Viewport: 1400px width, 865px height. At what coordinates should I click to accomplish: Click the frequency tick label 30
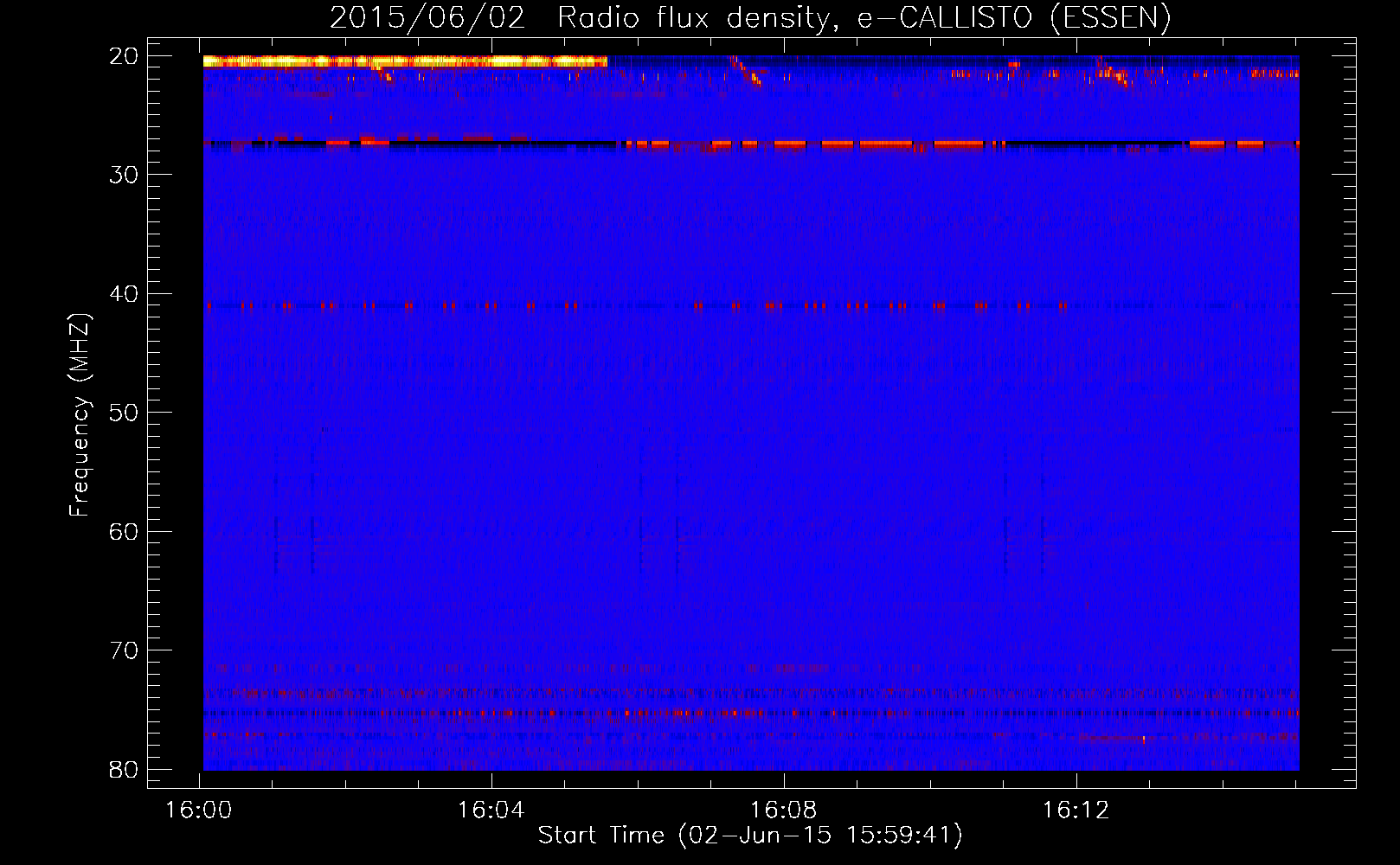(x=125, y=175)
